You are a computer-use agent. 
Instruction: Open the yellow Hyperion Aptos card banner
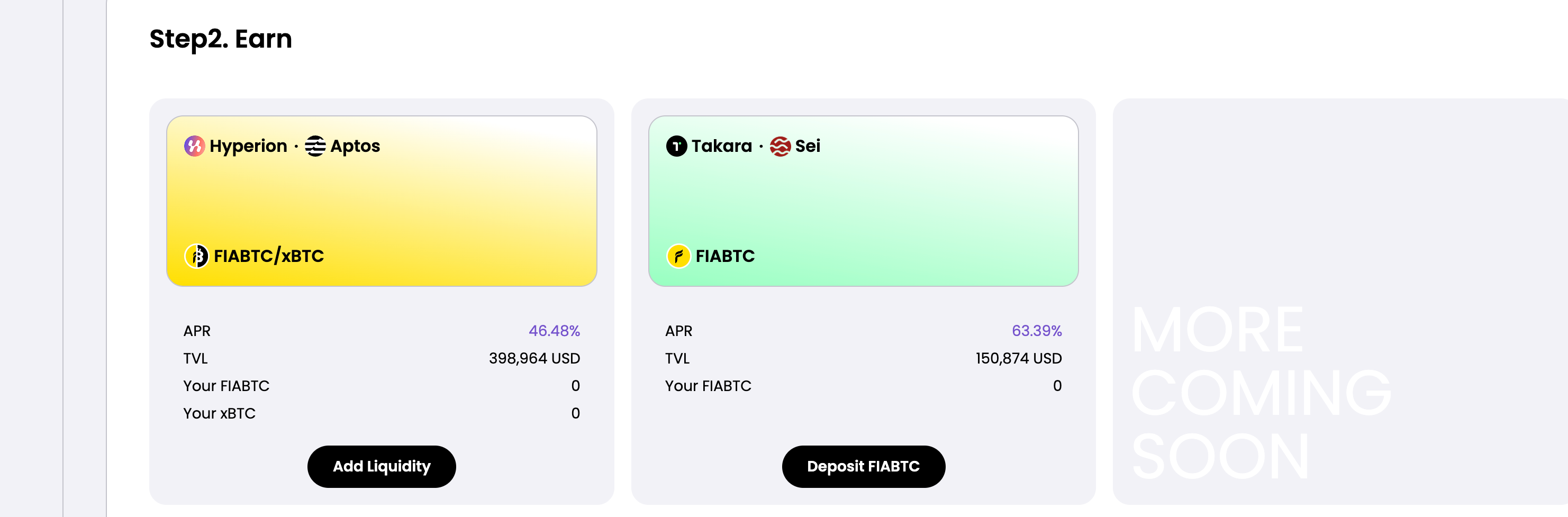[x=382, y=201]
